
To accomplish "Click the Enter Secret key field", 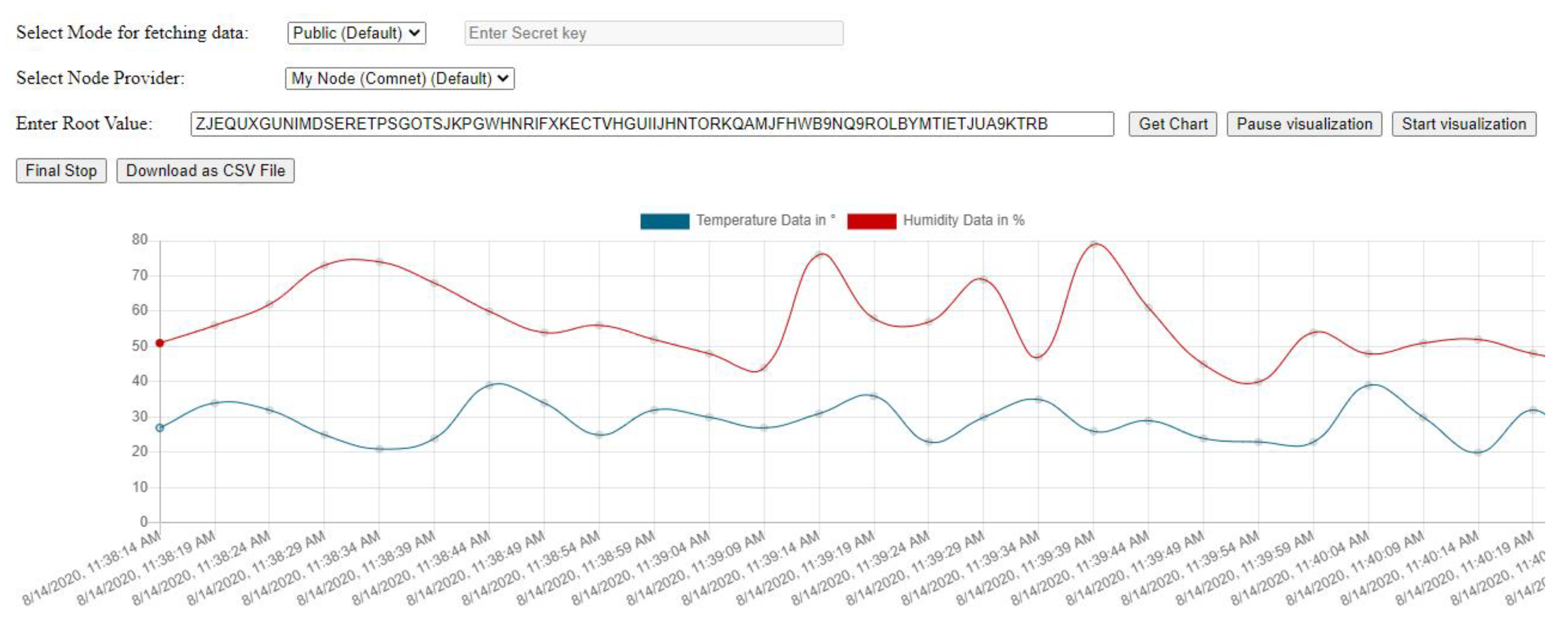I will pyautogui.click(x=653, y=33).
